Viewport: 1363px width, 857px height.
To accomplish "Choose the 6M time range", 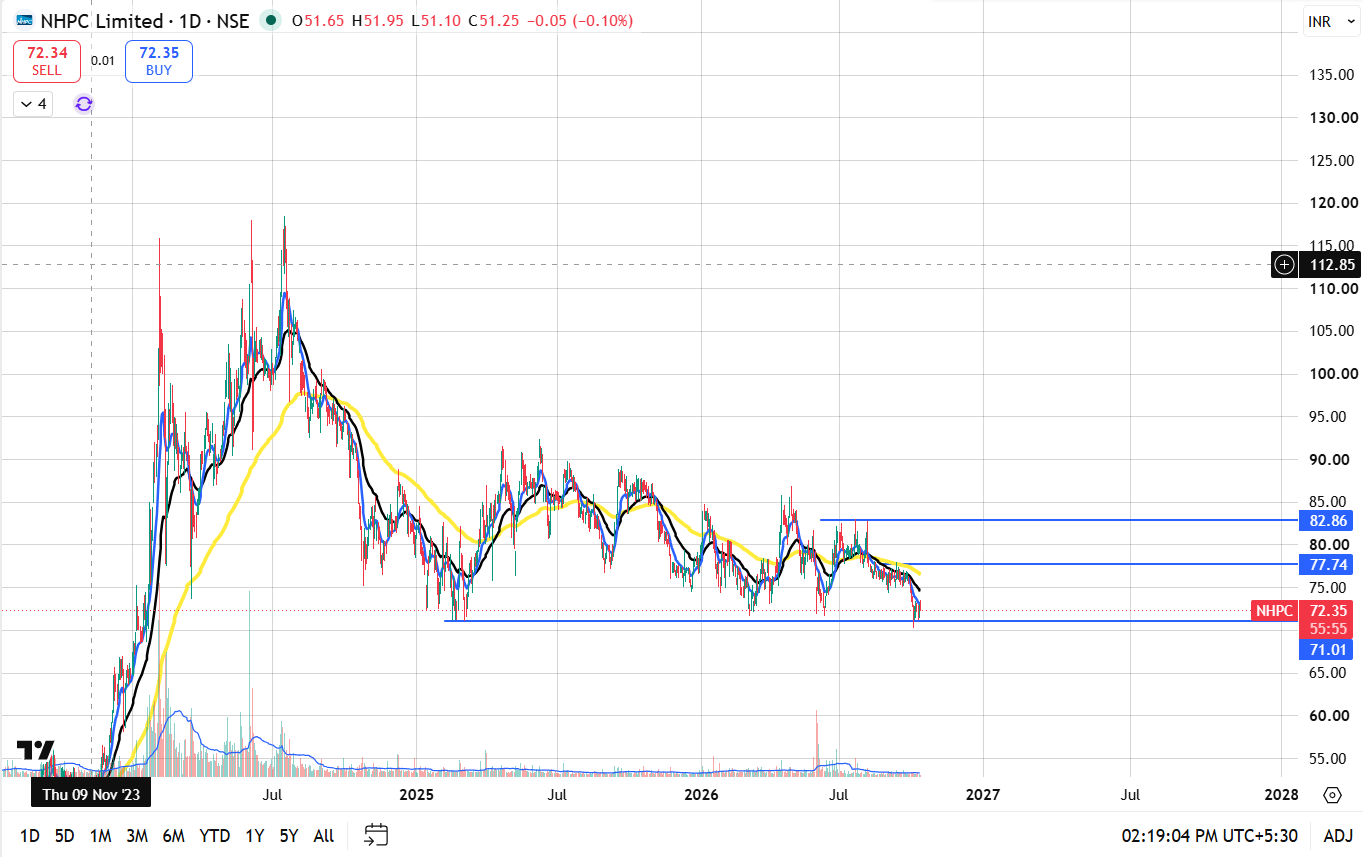I will (x=174, y=836).
